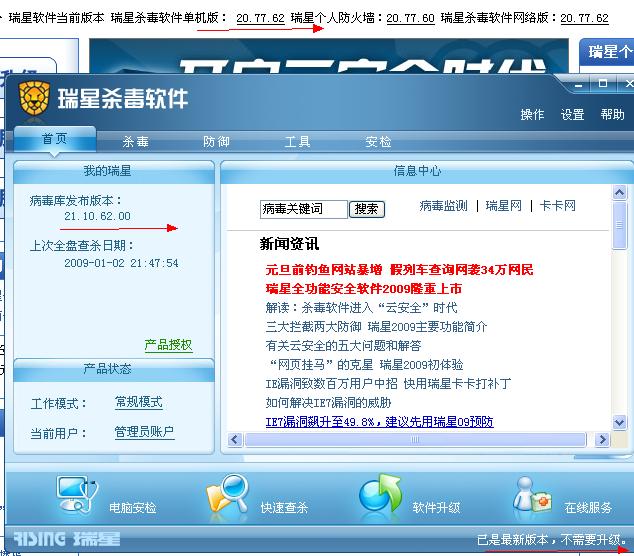Image resolution: width=634 pixels, height=556 pixels.
Task: Open news 如何解决IE7漏洞的威胁
Action: click(328, 403)
